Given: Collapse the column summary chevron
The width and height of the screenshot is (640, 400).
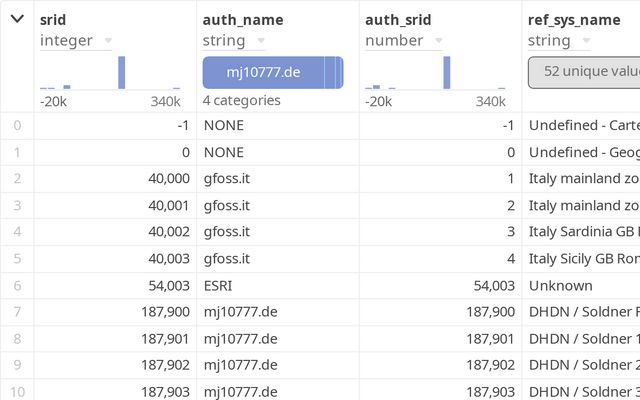Looking at the screenshot, I should [x=17, y=19].
